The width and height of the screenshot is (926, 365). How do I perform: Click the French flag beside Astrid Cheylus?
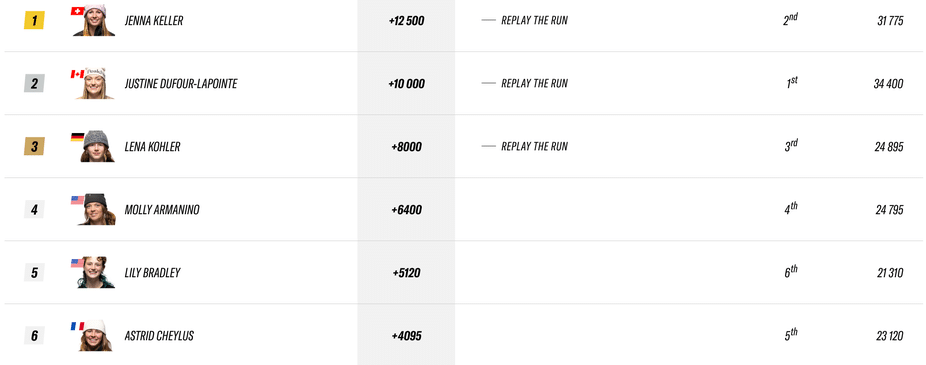[77, 326]
